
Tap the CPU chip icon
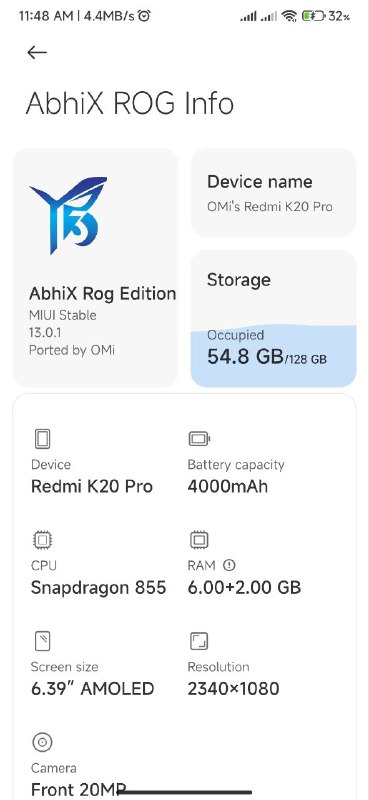click(42, 540)
